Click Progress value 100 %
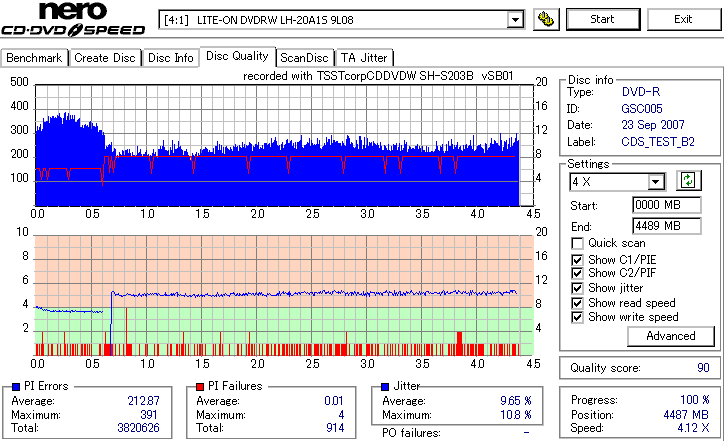 [695, 400]
